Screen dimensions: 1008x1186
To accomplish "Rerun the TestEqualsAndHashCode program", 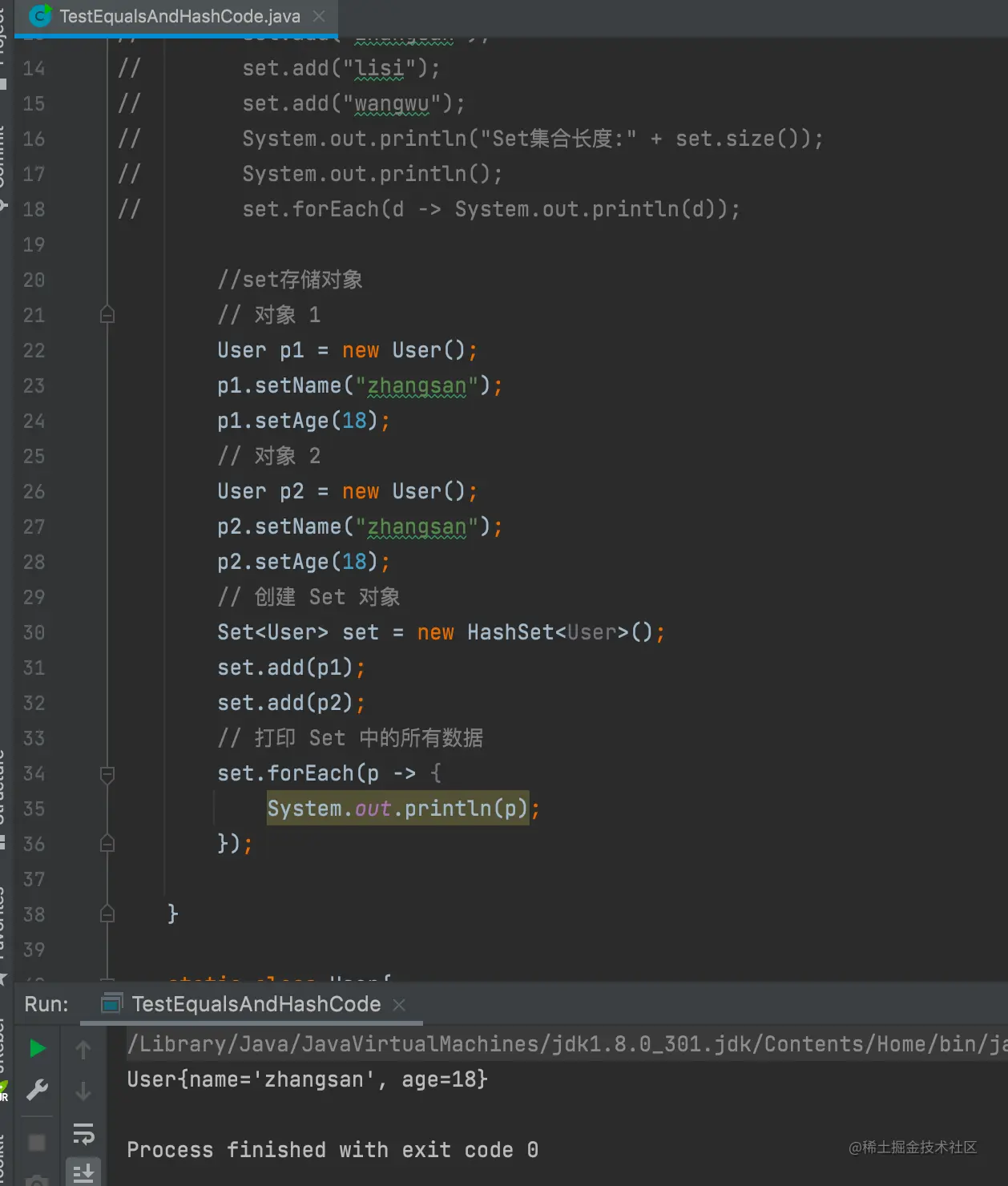I will click(x=37, y=1048).
